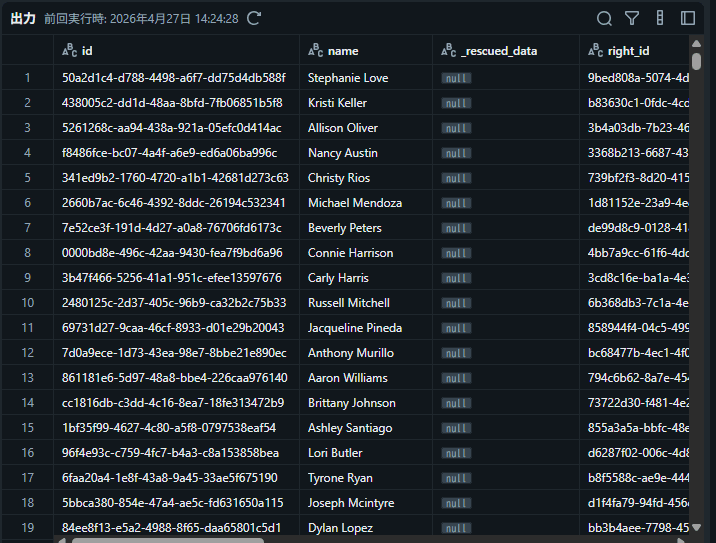This screenshot has height=543, width=716.
Task: Sort by the name column header
Action: pyautogui.click(x=366, y=50)
